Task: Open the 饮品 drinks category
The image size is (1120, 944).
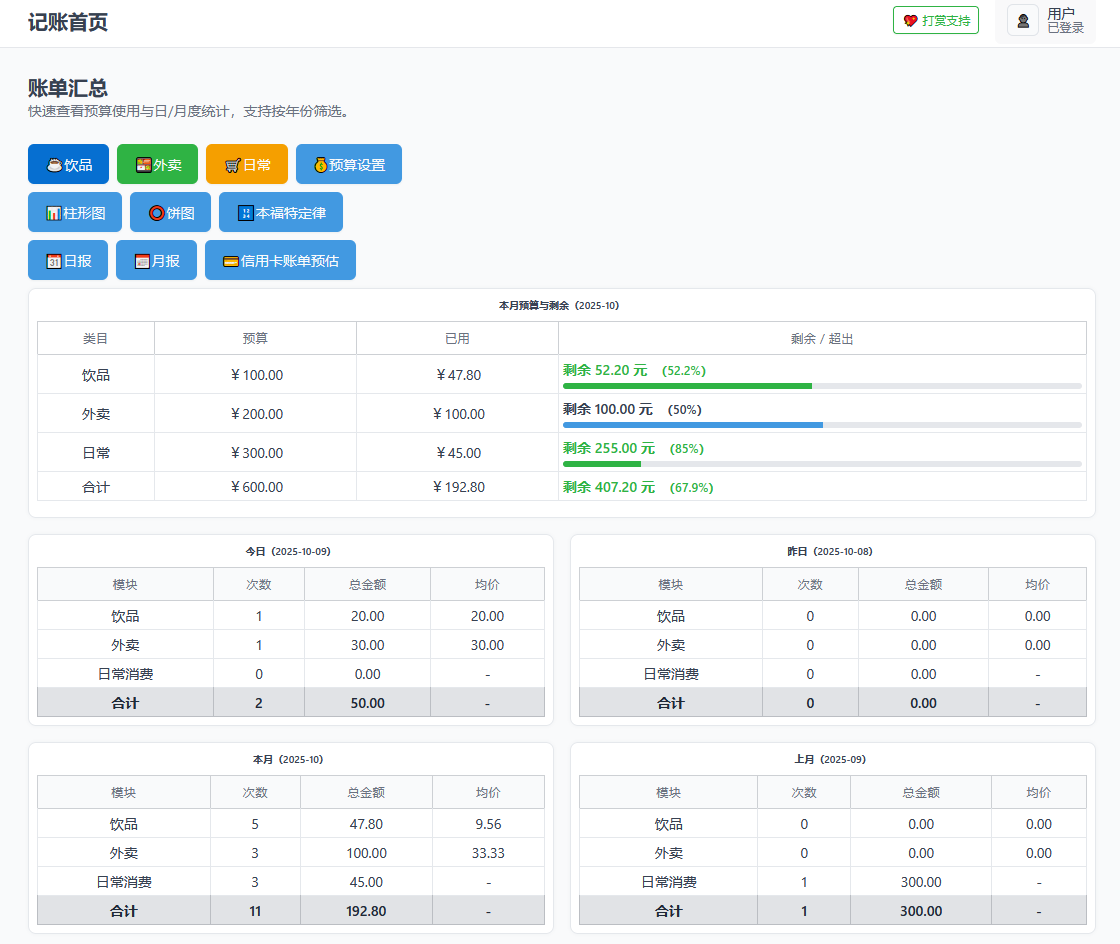Action: click(68, 164)
